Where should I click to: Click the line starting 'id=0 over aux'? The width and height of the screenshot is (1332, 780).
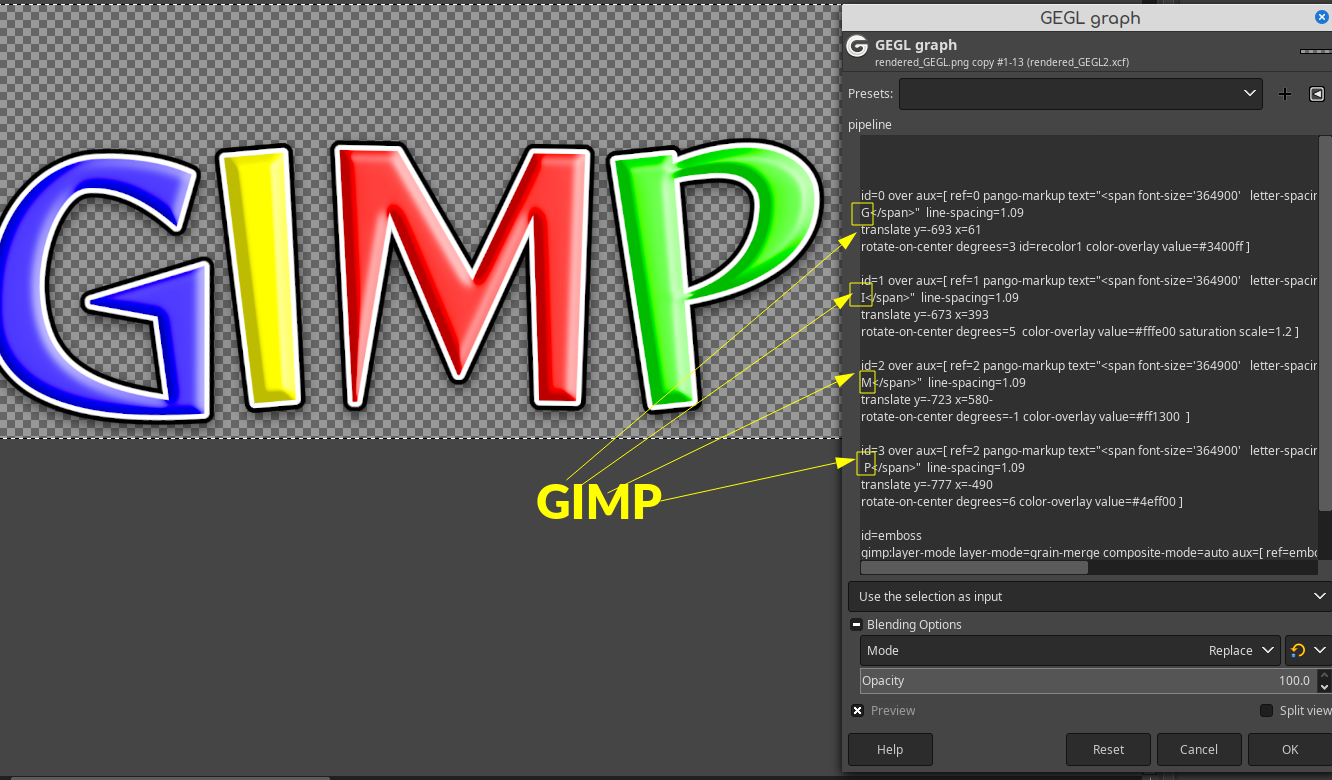click(1089, 196)
